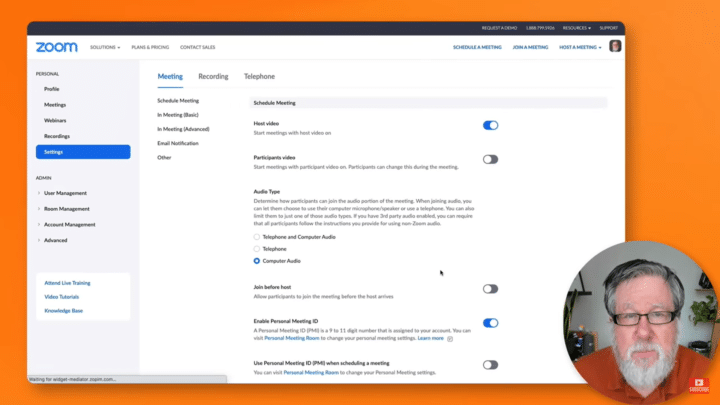Disable the Host video toggle
The image size is (720, 405).
tap(490, 125)
